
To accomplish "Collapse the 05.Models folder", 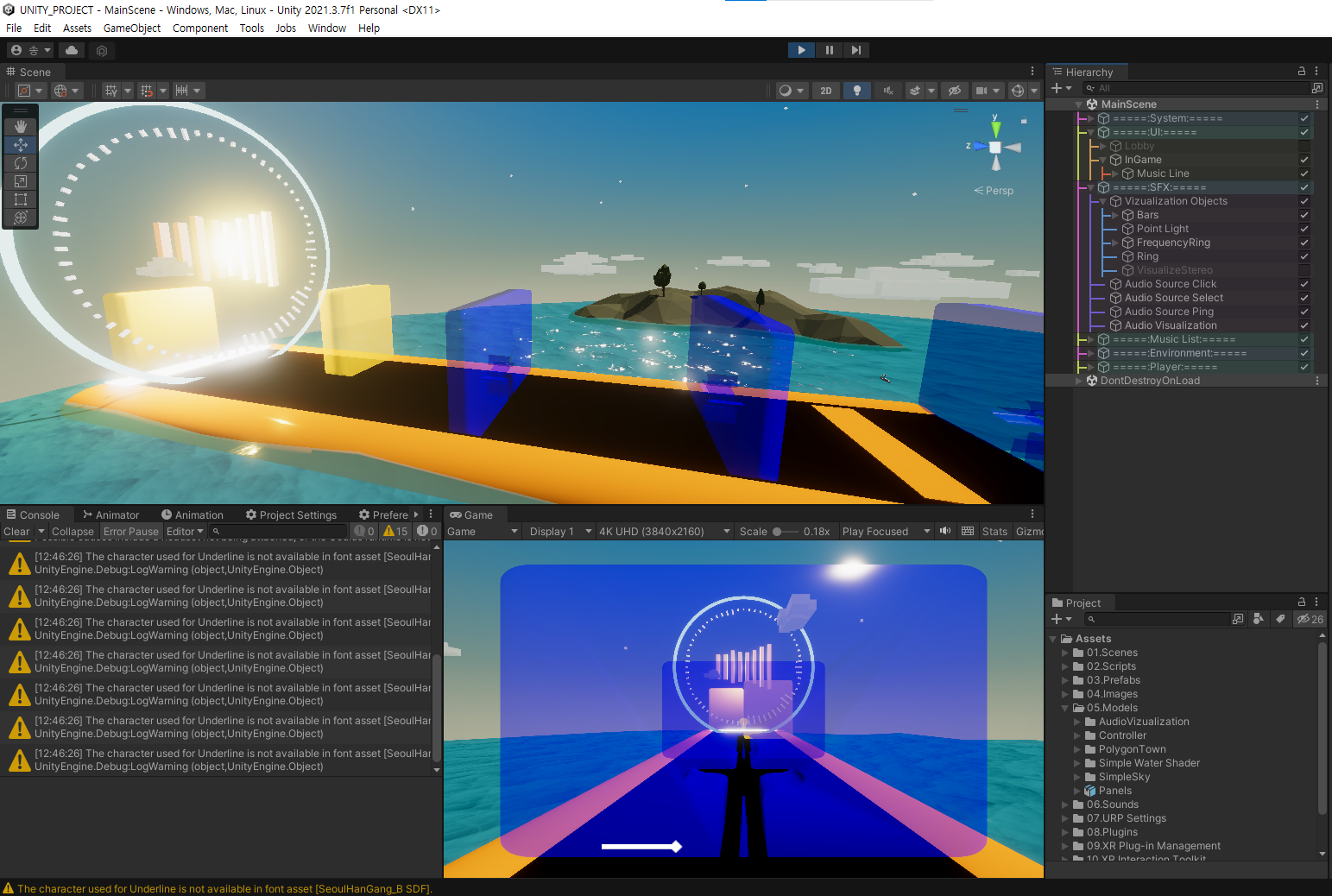I will (1064, 708).
